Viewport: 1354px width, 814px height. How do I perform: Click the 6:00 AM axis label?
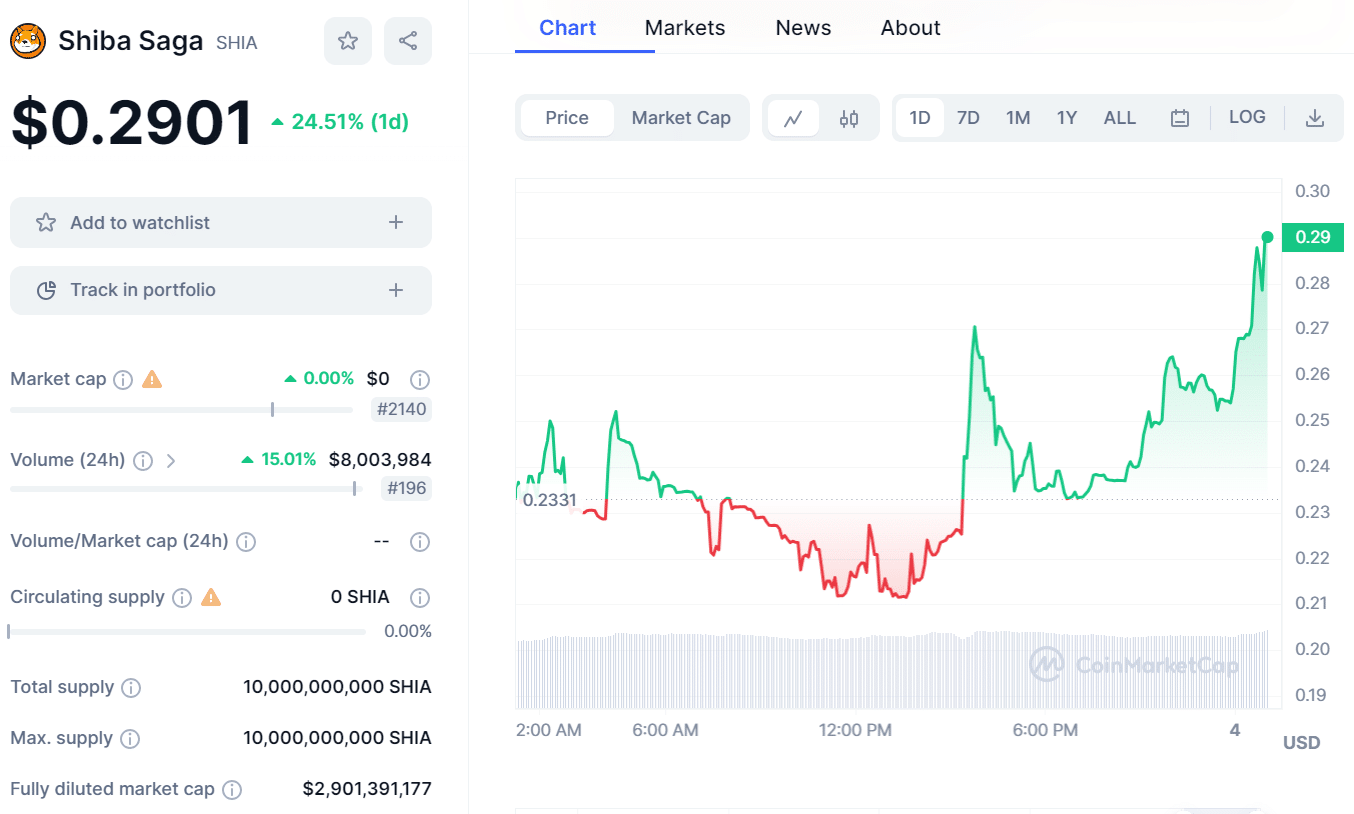(665, 730)
